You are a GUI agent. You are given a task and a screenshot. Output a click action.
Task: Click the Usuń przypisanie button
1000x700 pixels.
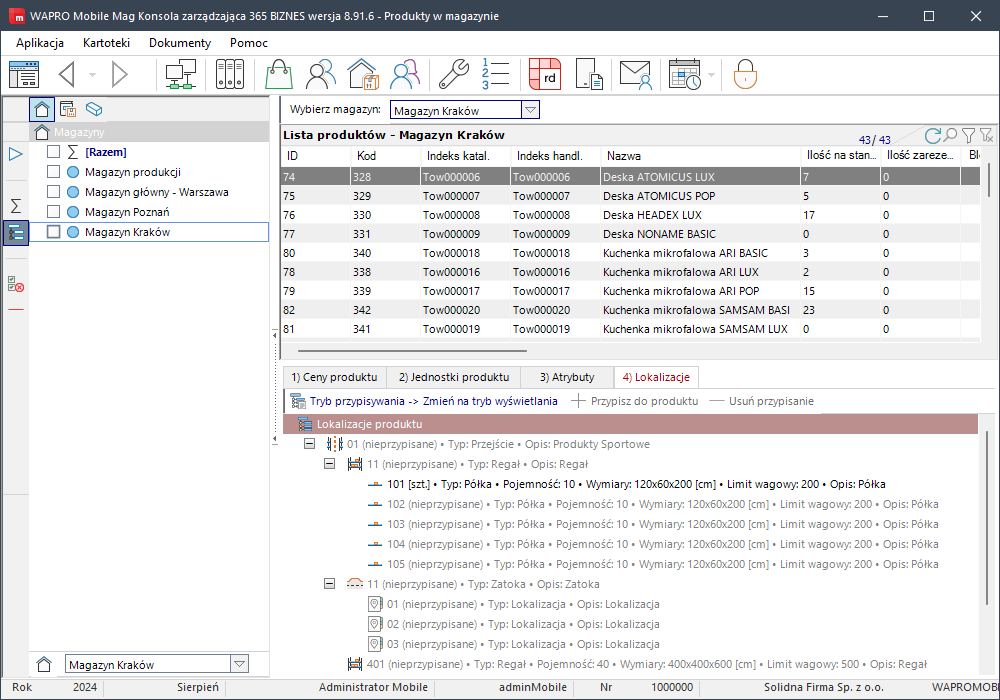(x=761, y=401)
